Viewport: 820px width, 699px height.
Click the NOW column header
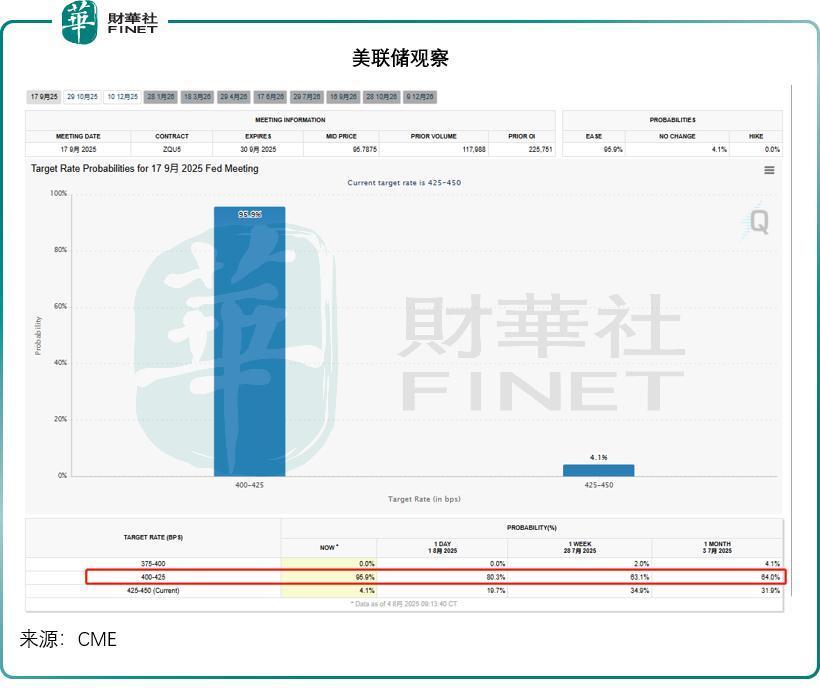[x=329, y=547]
